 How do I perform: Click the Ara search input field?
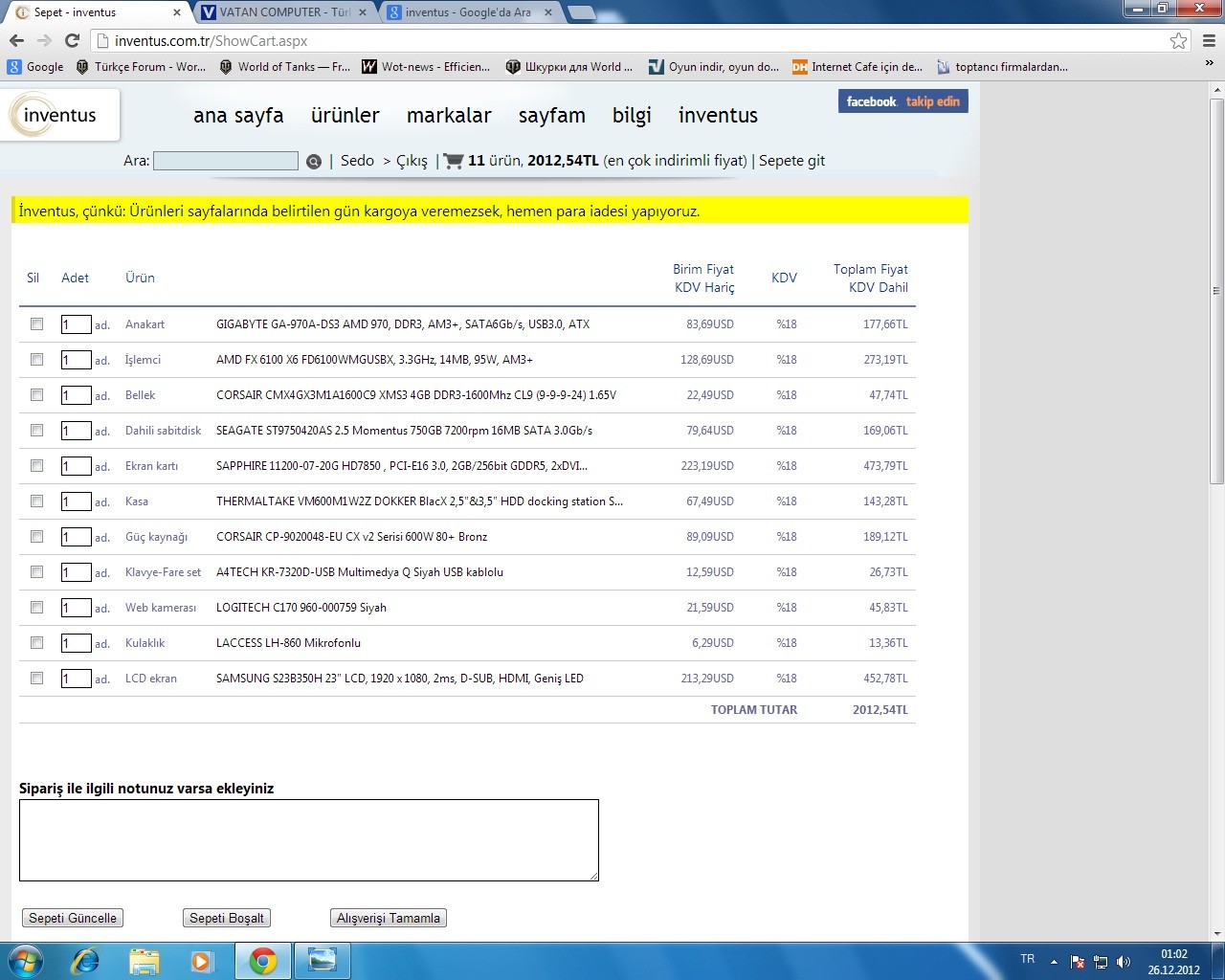pyautogui.click(x=226, y=161)
